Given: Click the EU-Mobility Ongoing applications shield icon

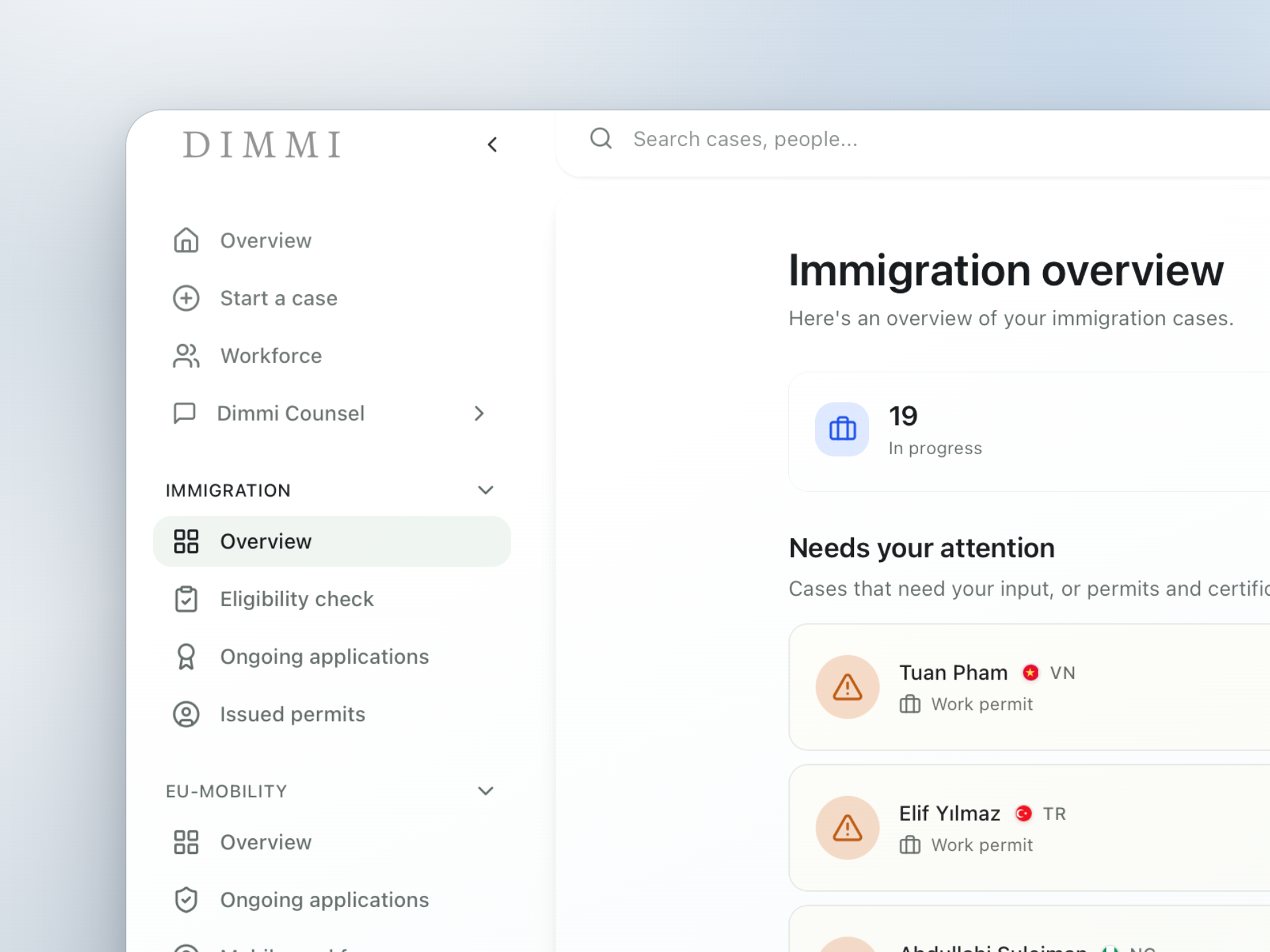Looking at the screenshot, I should (186, 900).
